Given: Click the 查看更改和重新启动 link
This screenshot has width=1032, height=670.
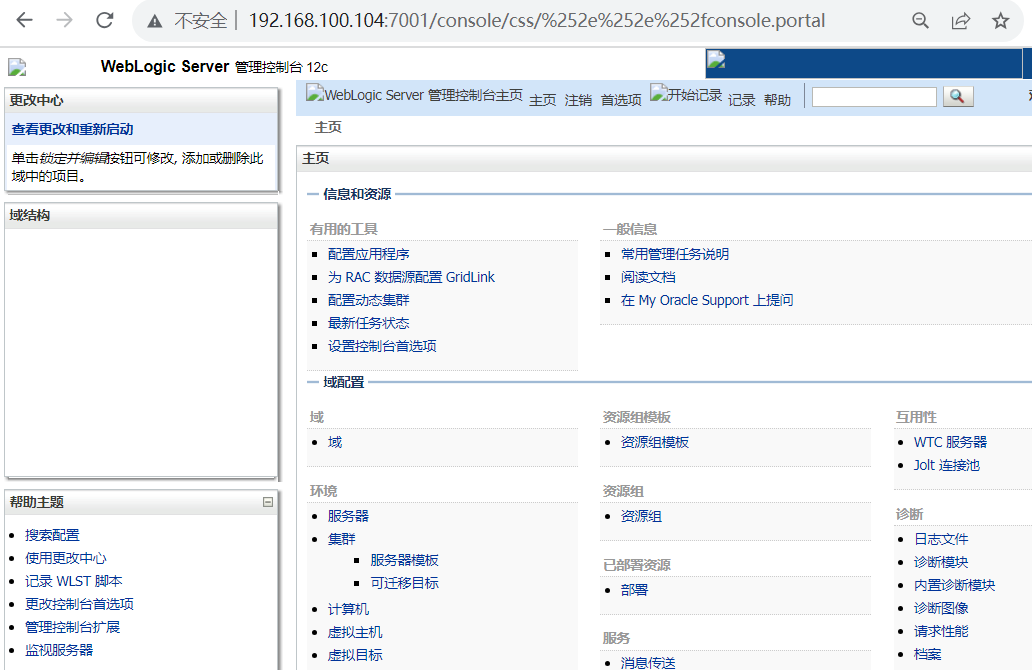Looking at the screenshot, I should click(x=72, y=129).
